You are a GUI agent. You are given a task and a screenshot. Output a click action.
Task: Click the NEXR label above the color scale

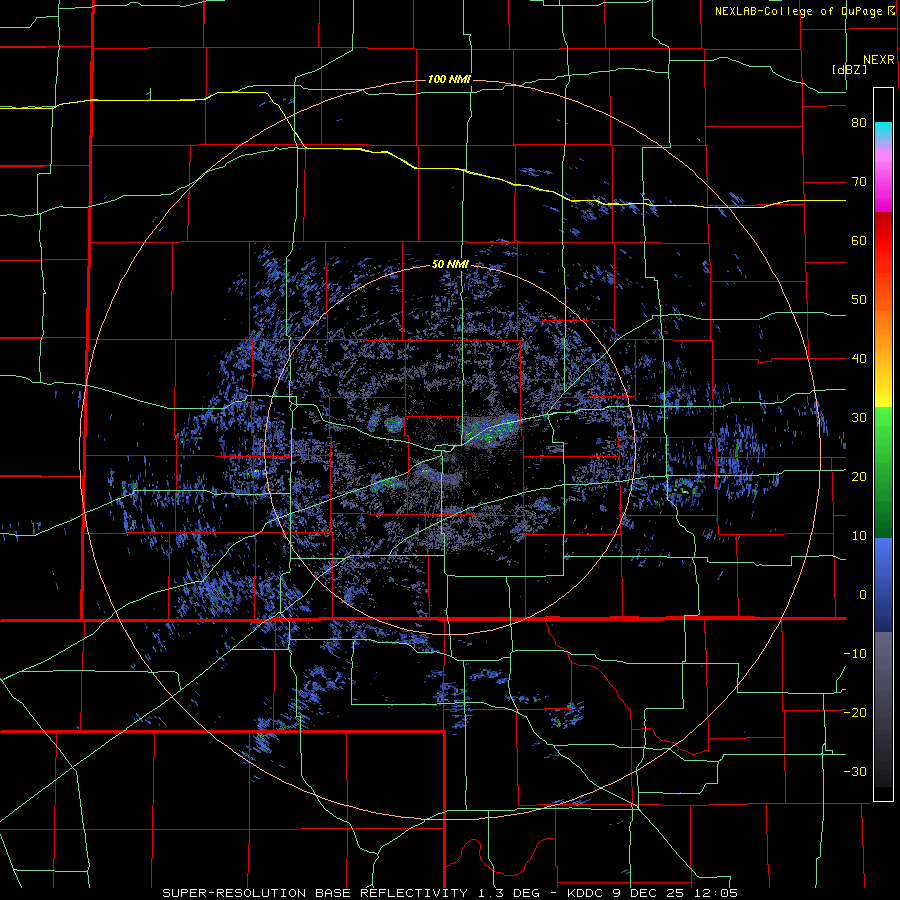[x=878, y=60]
